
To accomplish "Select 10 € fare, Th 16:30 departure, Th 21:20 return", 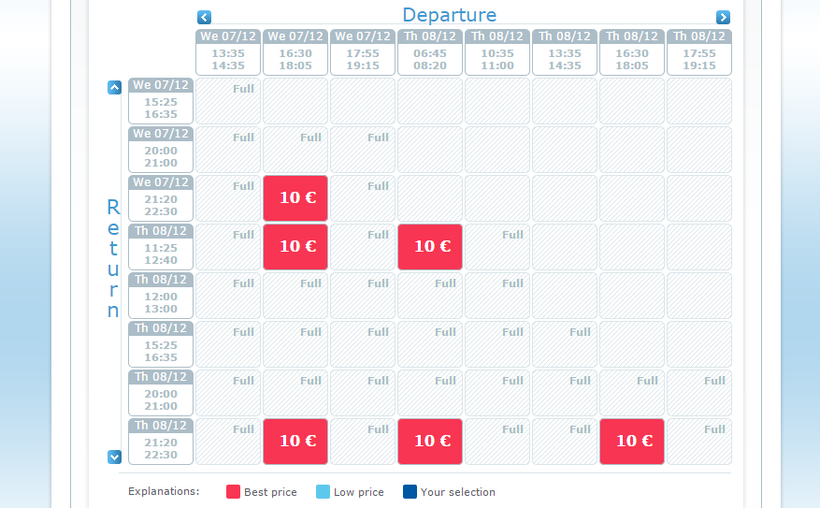I will coord(632,441).
